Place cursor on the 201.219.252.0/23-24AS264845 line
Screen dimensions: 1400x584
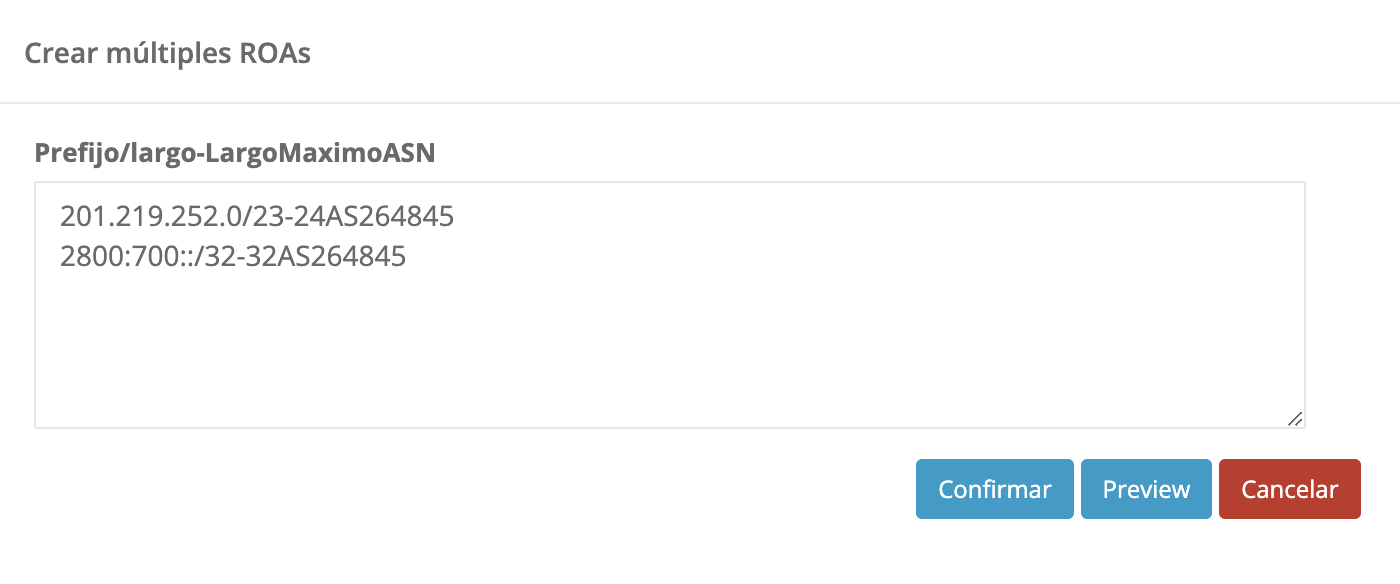257,216
